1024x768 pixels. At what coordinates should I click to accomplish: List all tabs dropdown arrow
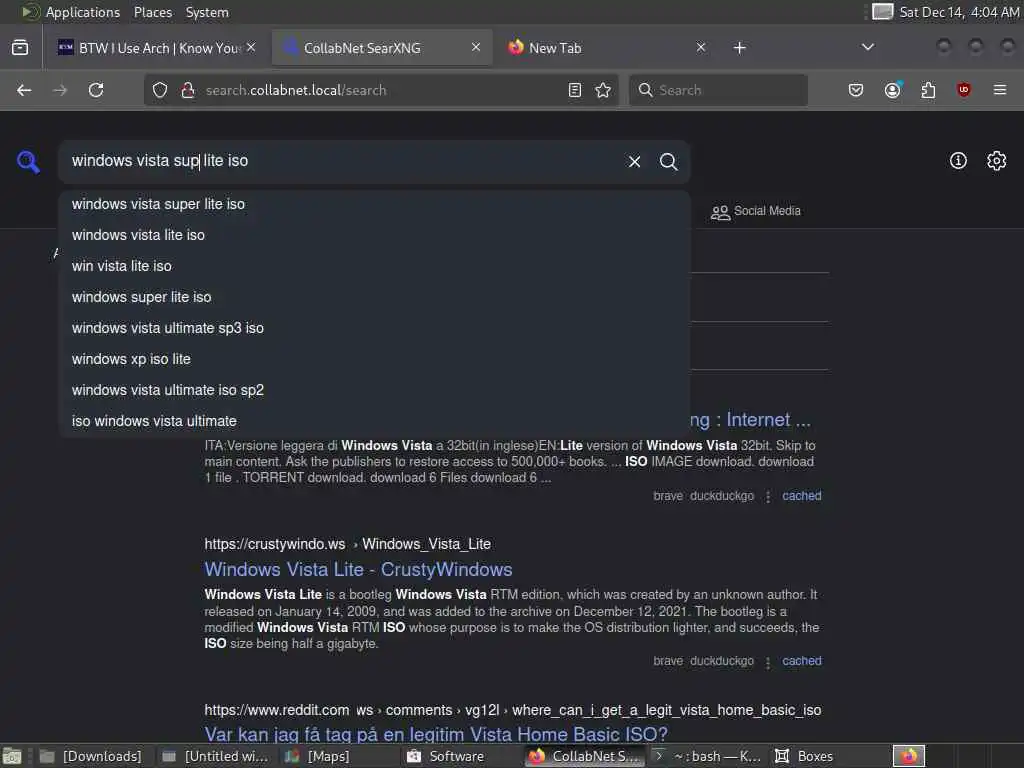click(867, 47)
